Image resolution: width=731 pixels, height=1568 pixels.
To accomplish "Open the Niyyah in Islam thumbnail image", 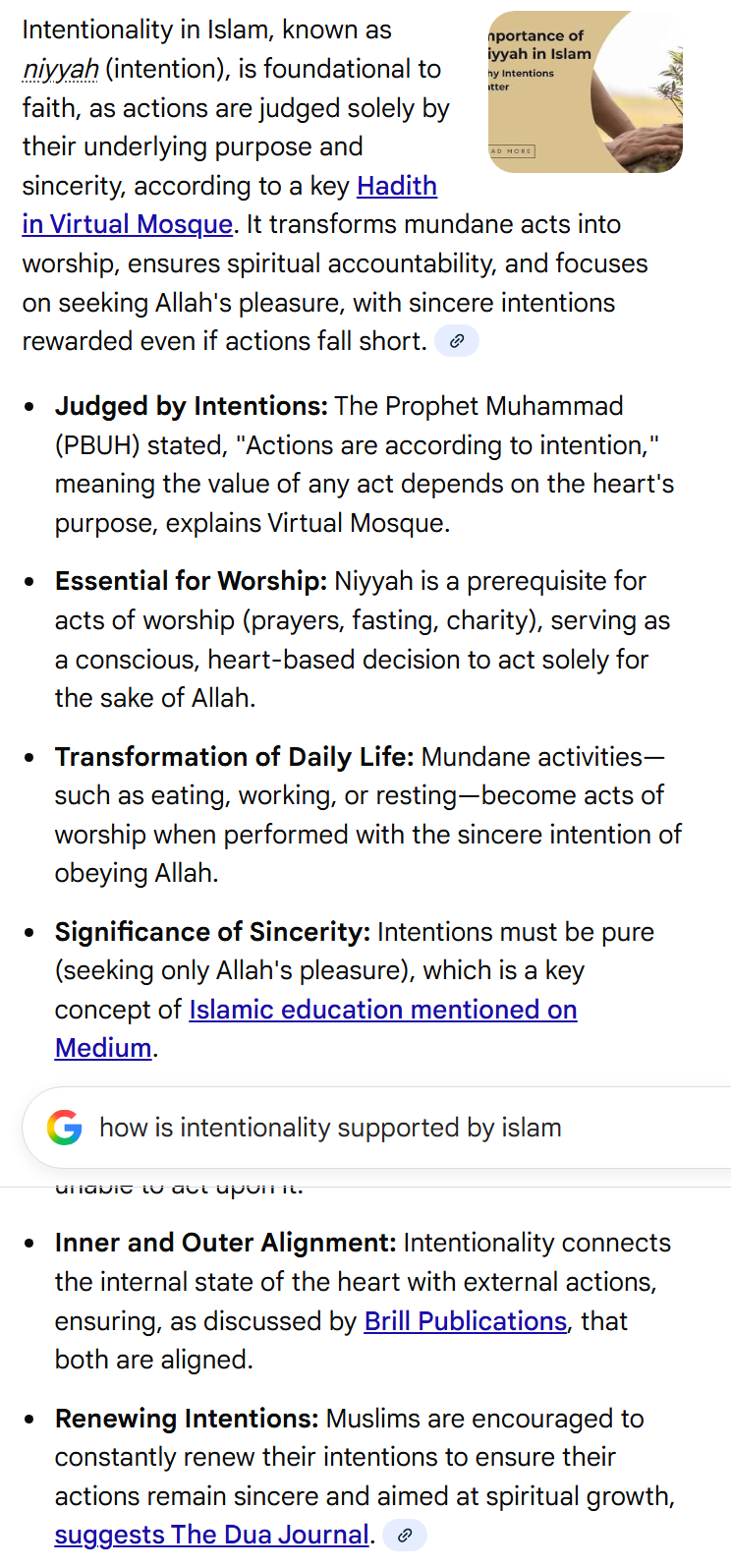I will [585, 92].
